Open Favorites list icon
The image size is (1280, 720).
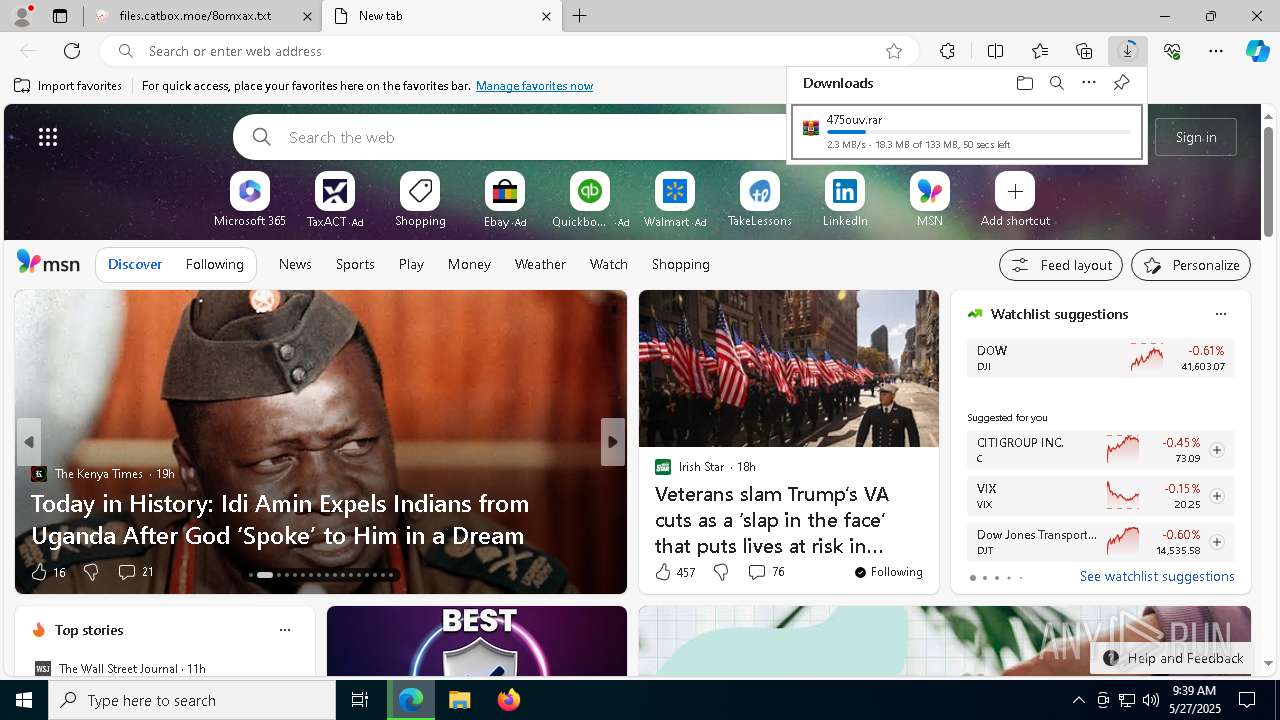click(x=1040, y=51)
